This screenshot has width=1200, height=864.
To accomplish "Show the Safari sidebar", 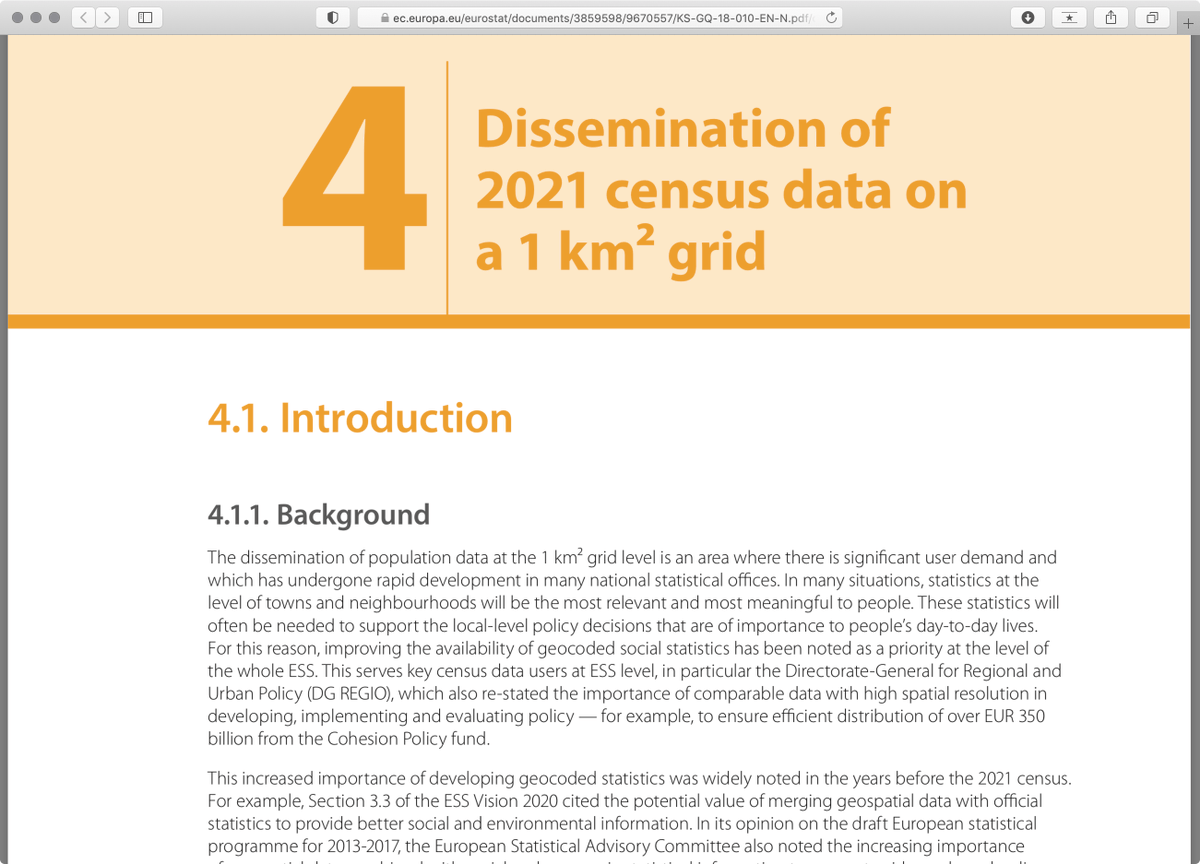I will pos(145,17).
